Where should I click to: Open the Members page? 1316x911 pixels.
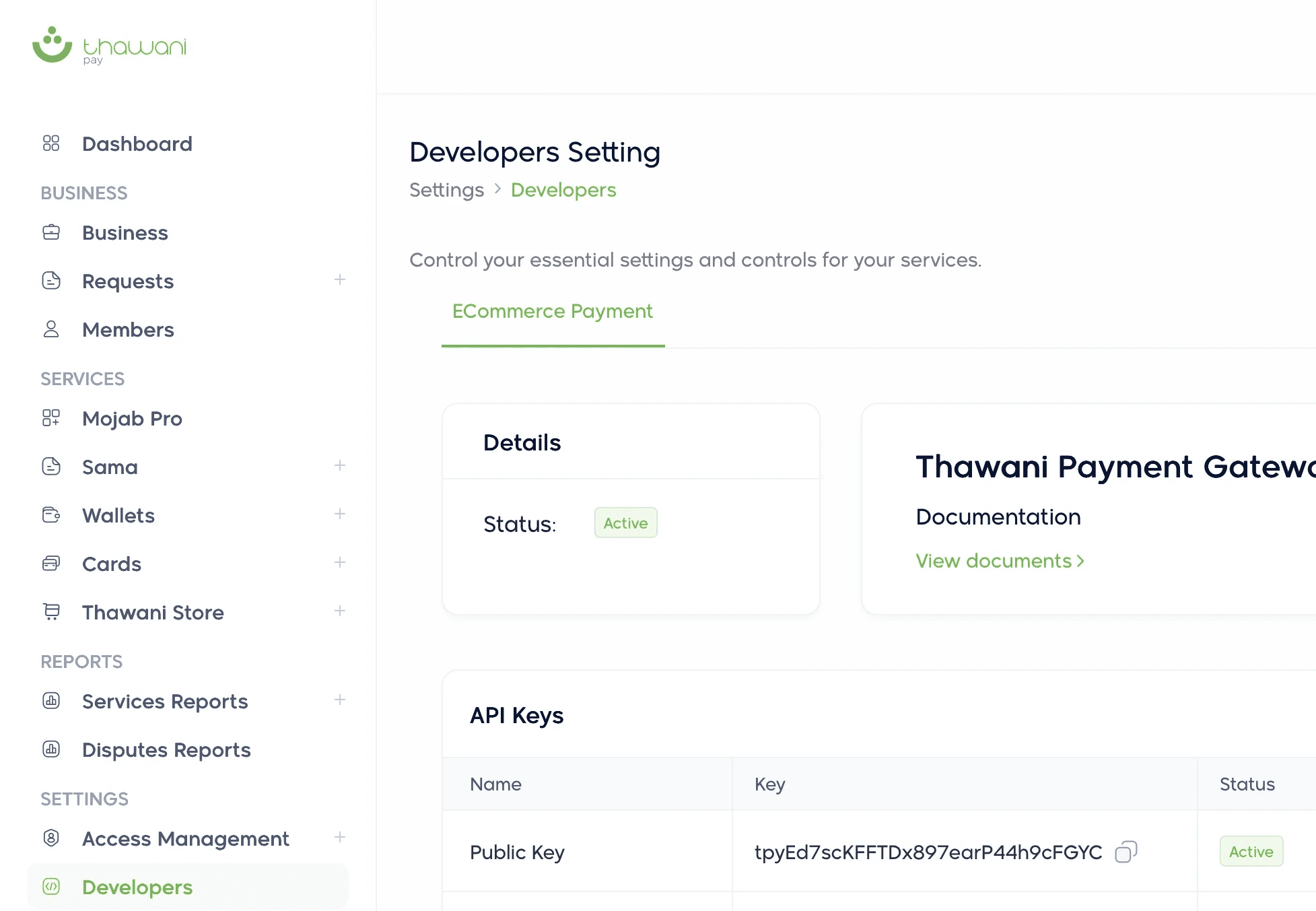(x=128, y=329)
